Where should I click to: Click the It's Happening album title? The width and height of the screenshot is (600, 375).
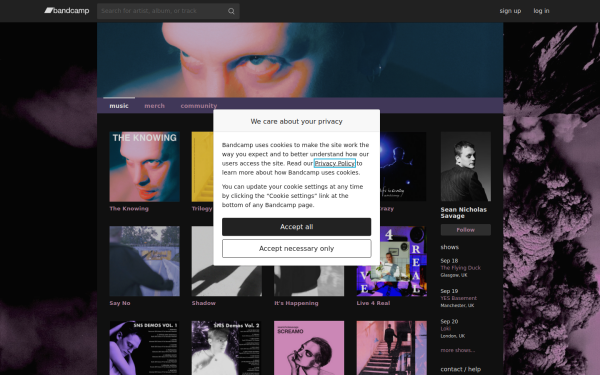click(296, 303)
